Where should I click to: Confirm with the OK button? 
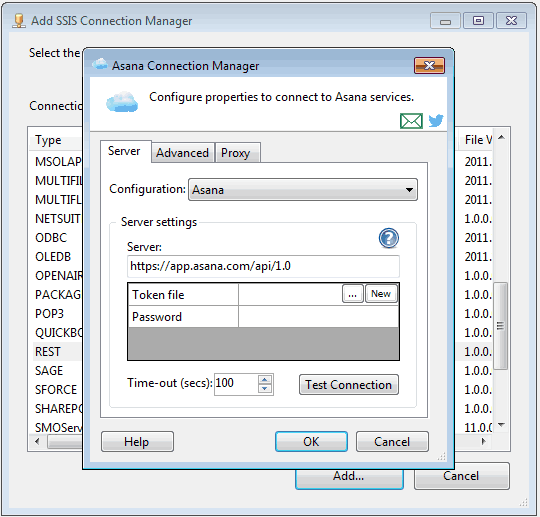pyautogui.click(x=311, y=442)
